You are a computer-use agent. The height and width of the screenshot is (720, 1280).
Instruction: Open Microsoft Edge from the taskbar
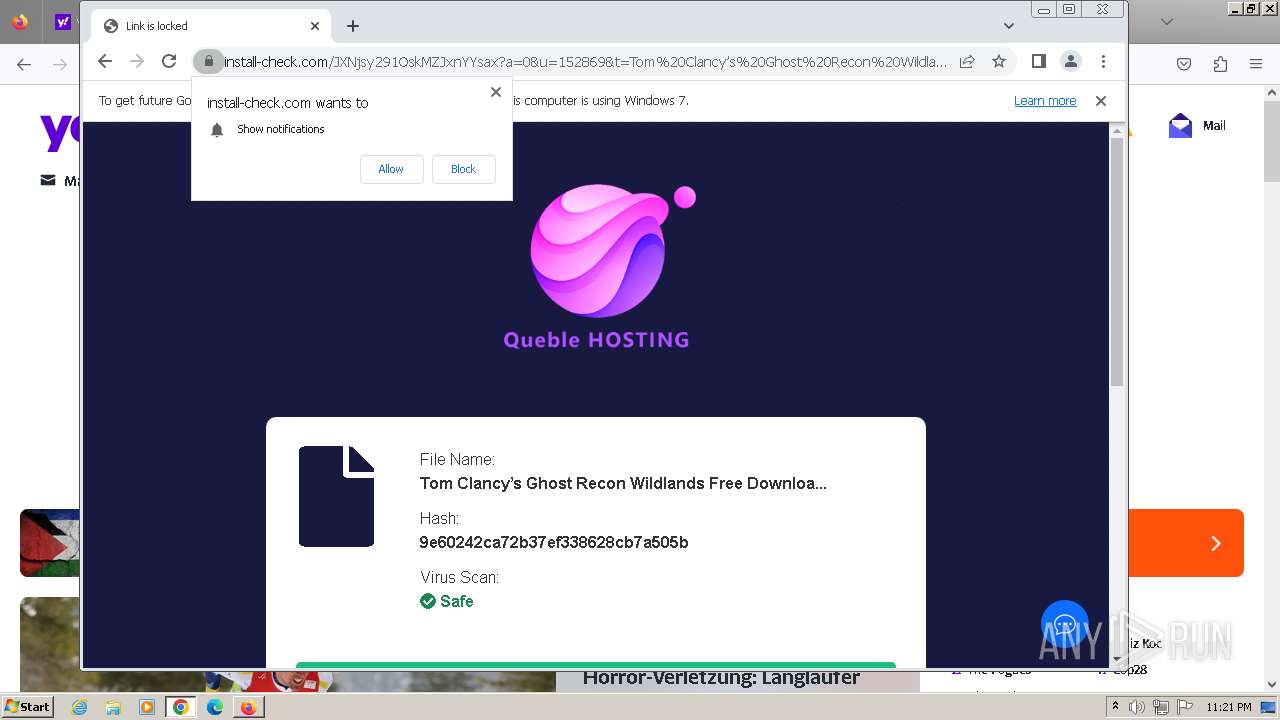click(x=215, y=707)
